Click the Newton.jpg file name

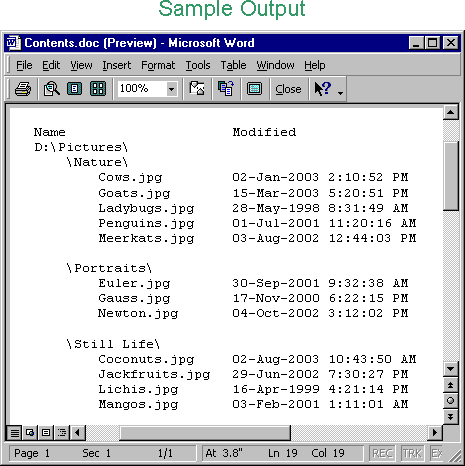[x=138, y=314]
